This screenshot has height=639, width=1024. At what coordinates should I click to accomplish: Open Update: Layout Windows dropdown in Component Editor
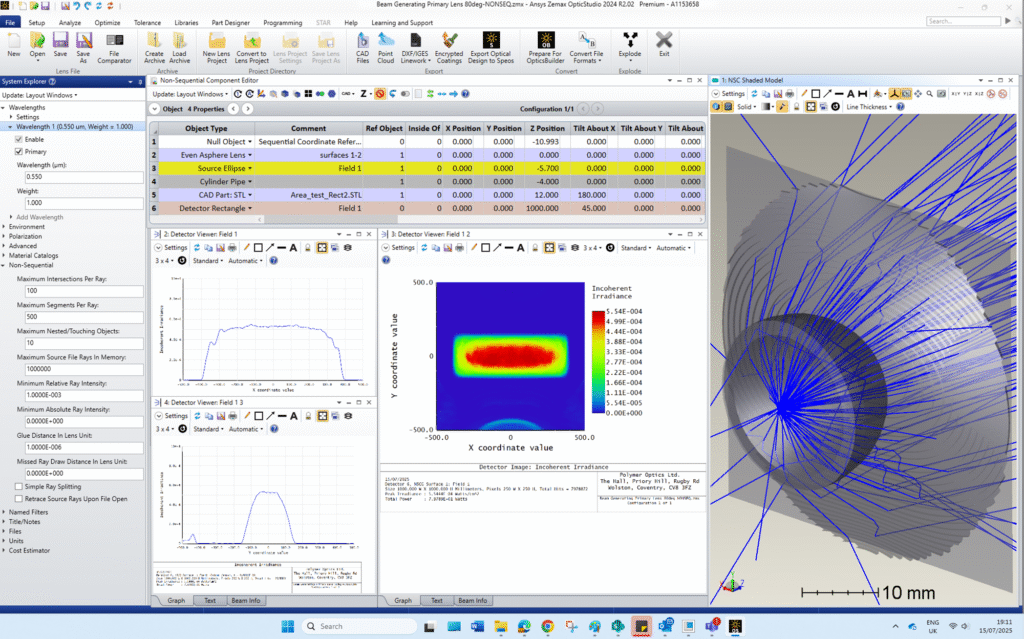(x=190, y=94)
